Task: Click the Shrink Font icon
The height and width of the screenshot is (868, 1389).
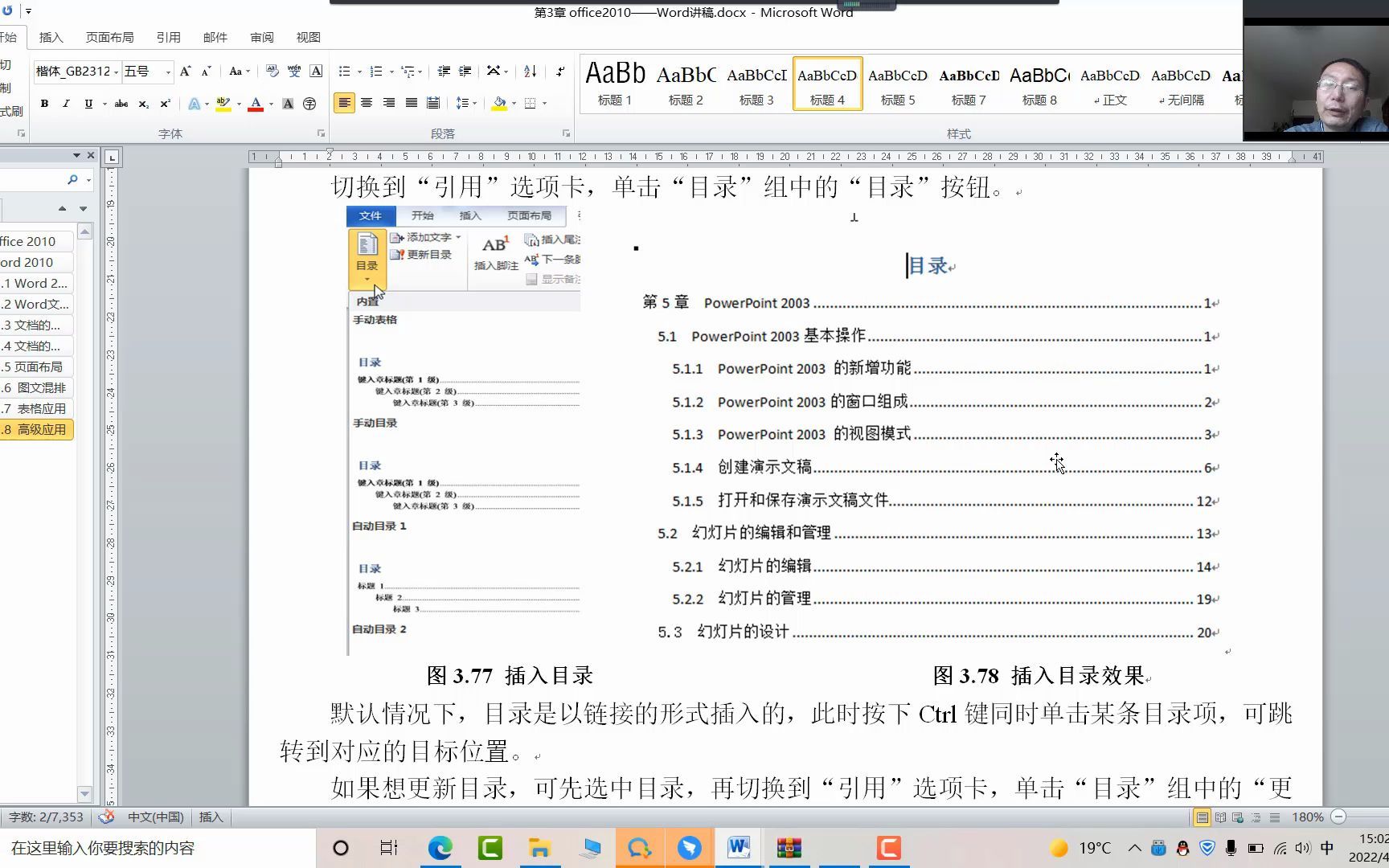Action: [206, 72]
